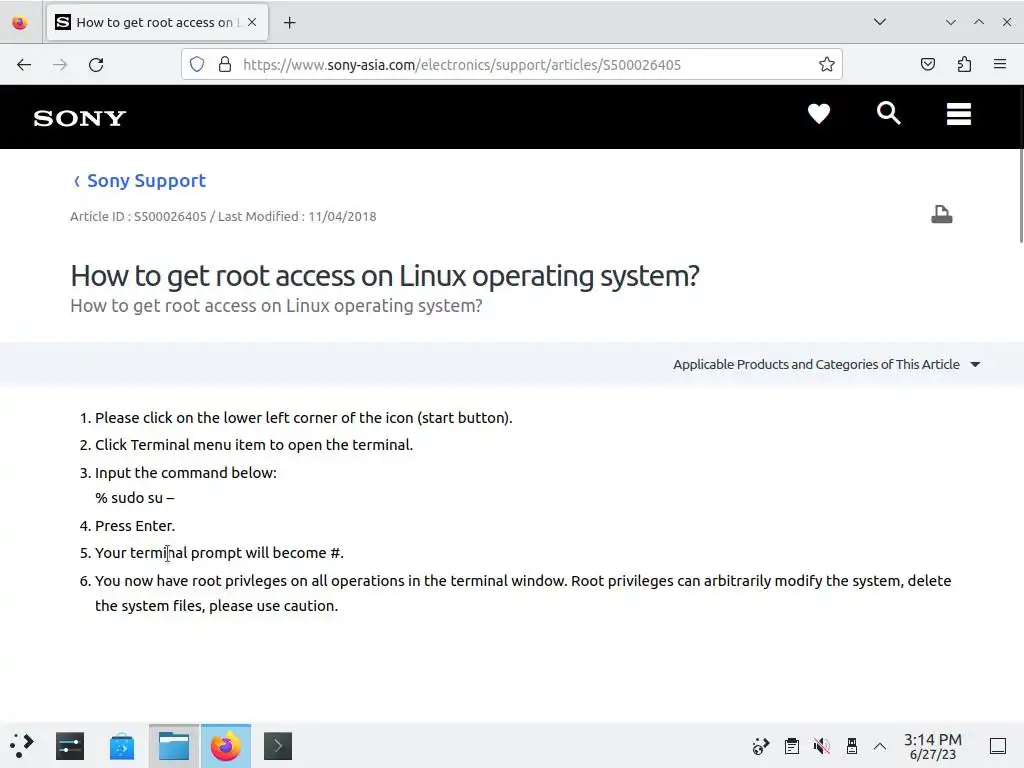1024x768 pixels.
Task: Click the Firefox icon left of the tab strip
Action: tap(20, 23)
